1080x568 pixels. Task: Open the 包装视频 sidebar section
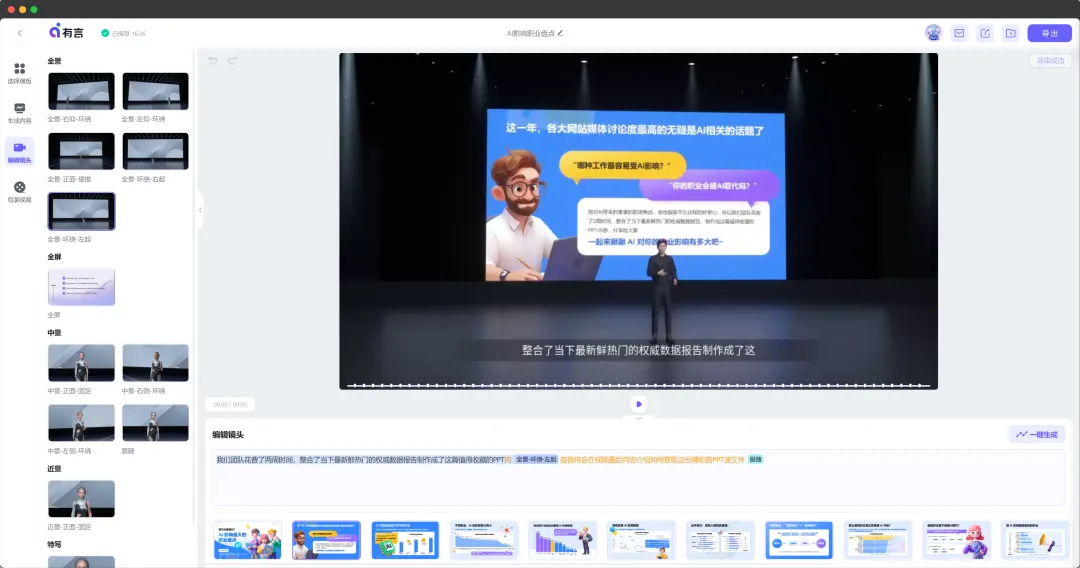(19, 192)
